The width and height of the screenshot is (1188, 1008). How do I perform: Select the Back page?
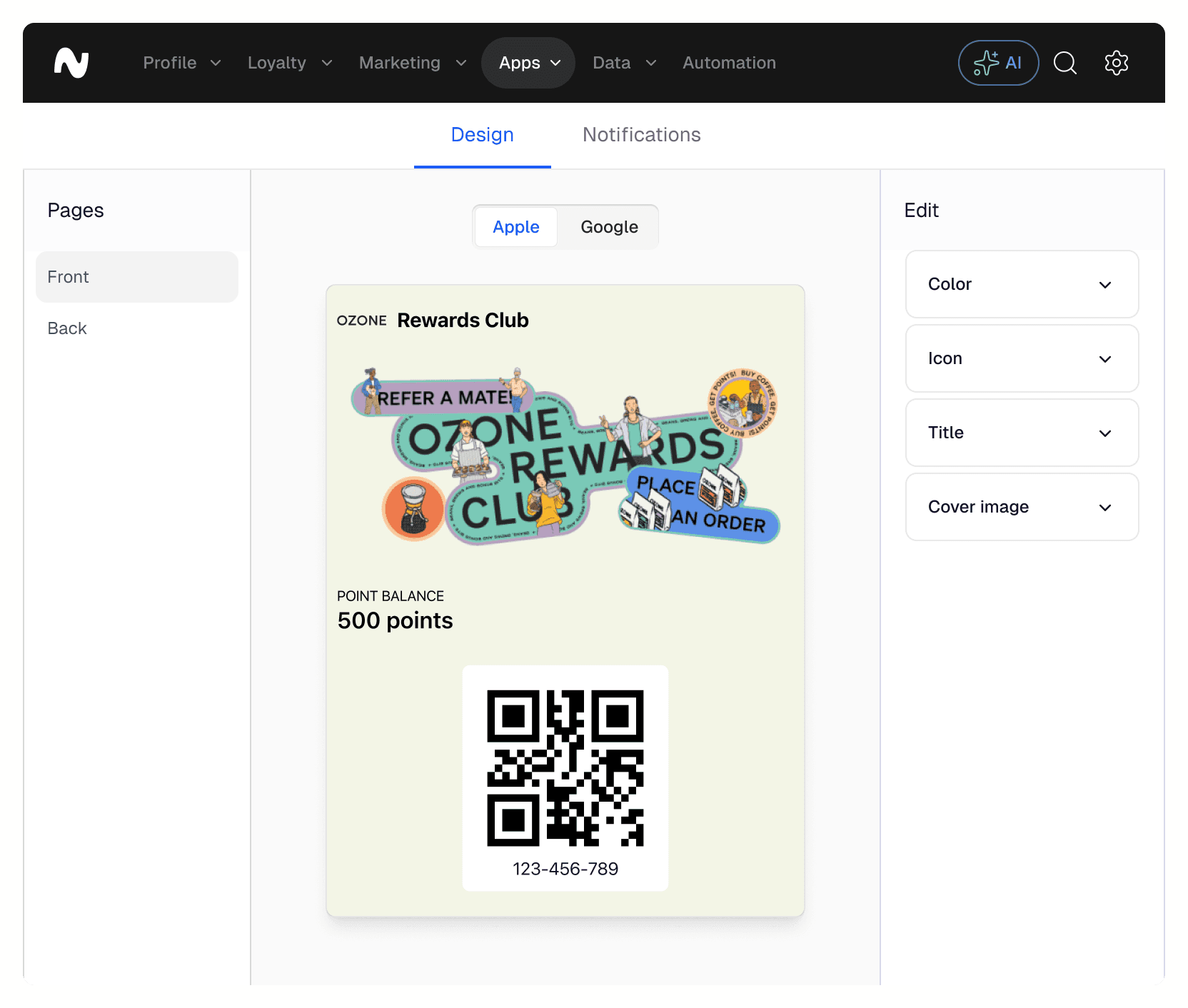[x=137, y=328]
